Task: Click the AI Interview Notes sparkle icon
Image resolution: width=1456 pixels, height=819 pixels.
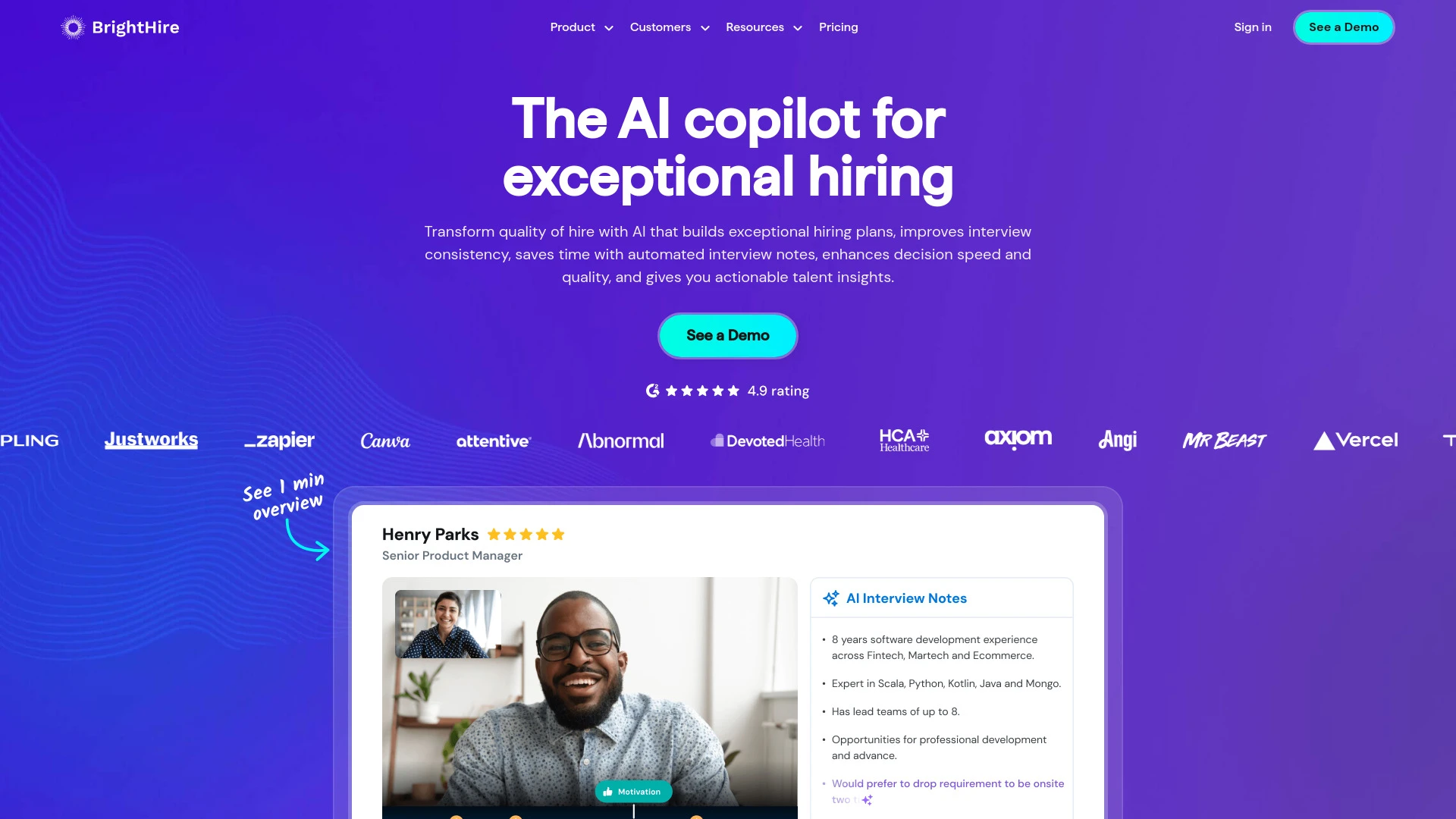Action: tap(831, 597)
